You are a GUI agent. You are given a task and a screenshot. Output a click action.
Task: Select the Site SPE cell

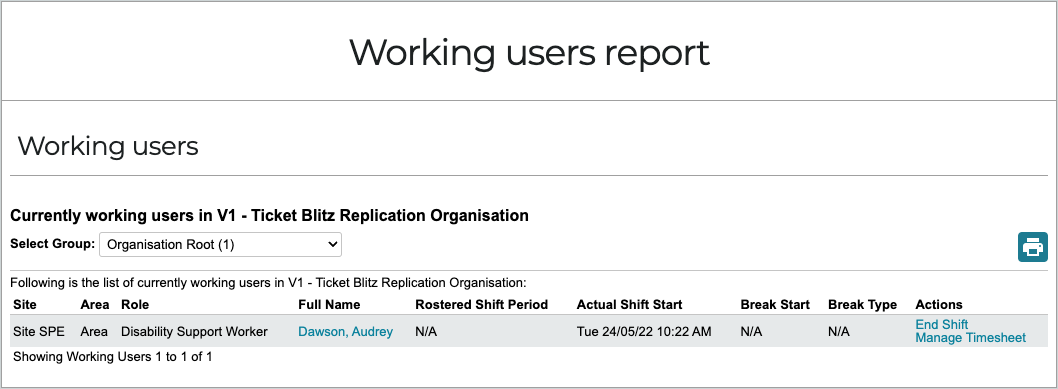(38, 332)
